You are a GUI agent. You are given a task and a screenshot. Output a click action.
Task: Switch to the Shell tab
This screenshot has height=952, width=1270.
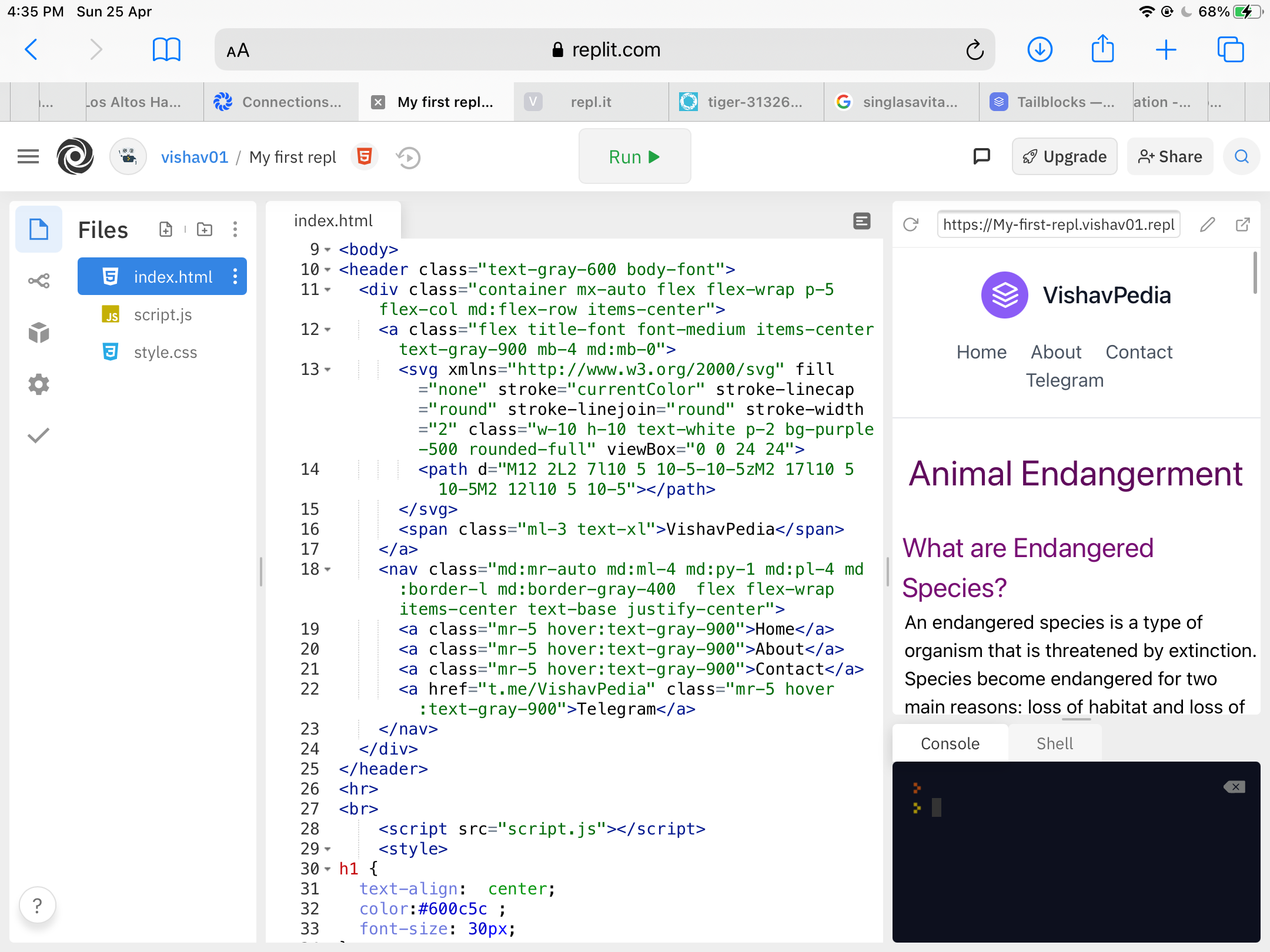(x=1055, y=743)
